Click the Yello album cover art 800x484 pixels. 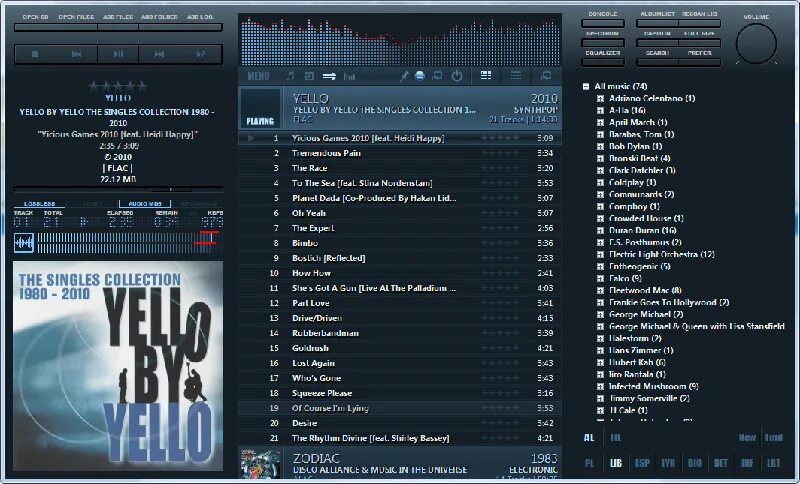[118, 366]
